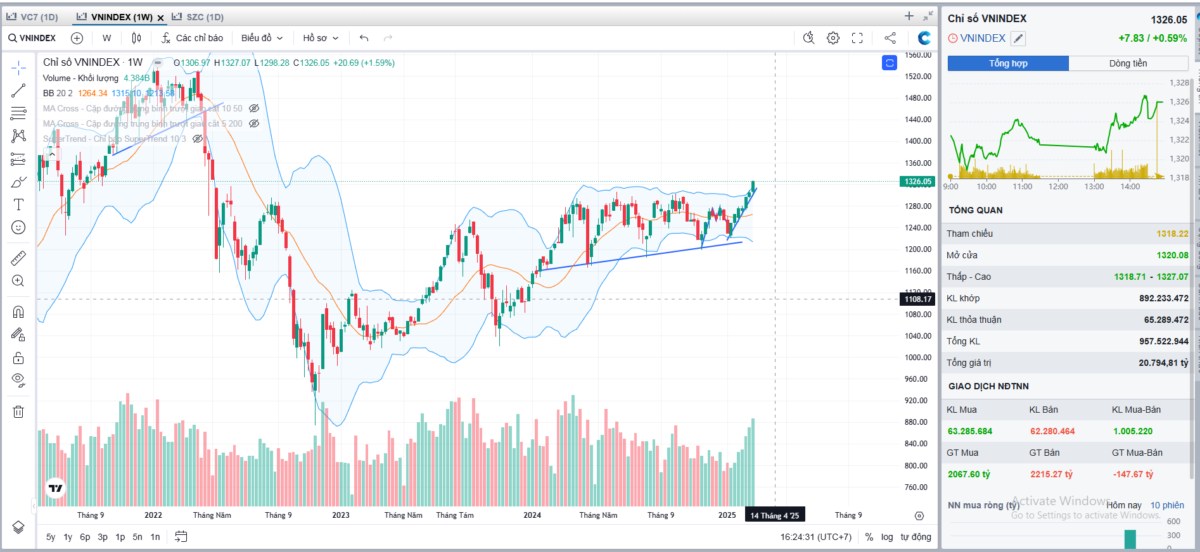This screenshot has width=1200, height=552.
Task: Click the share chart icon
Action: [x=890, y=38]
